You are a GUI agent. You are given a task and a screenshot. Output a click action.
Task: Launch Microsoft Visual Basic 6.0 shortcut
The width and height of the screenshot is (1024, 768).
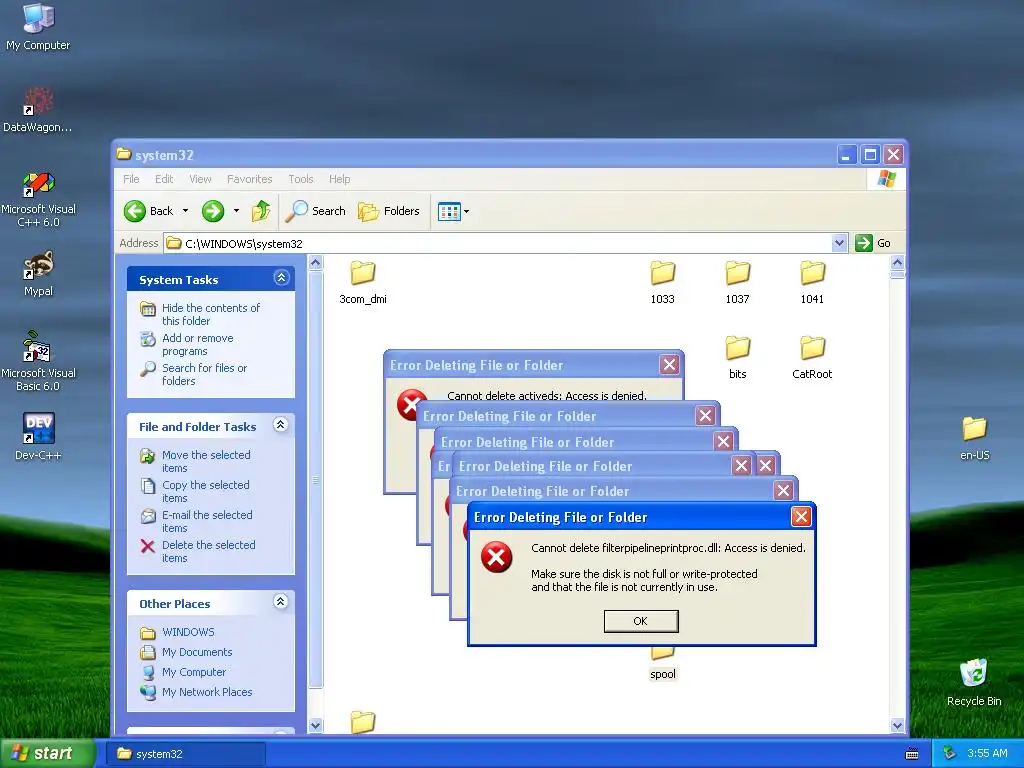coord(38,361)
